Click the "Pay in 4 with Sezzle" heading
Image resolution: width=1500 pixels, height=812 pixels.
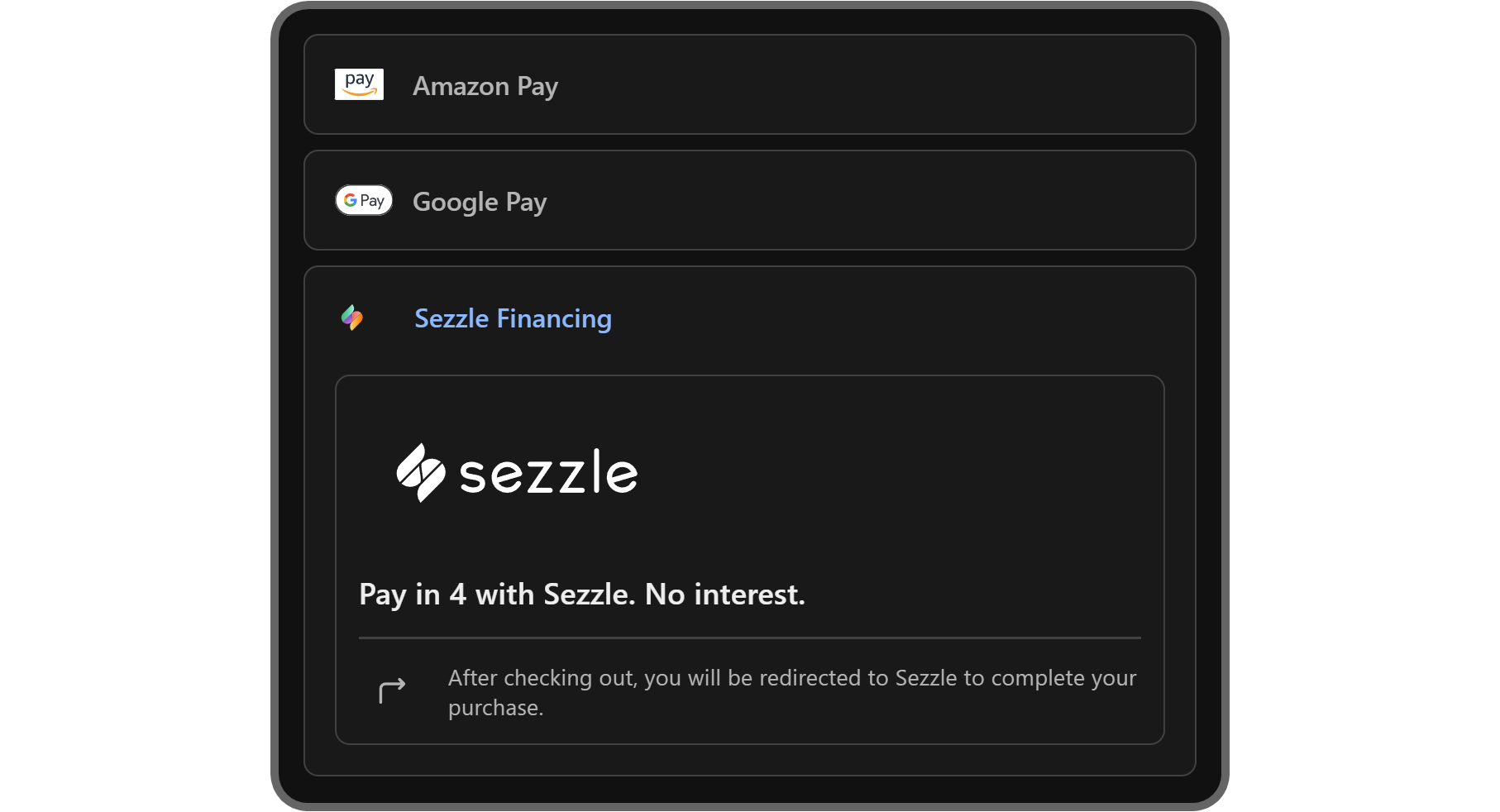coord(496,595)
